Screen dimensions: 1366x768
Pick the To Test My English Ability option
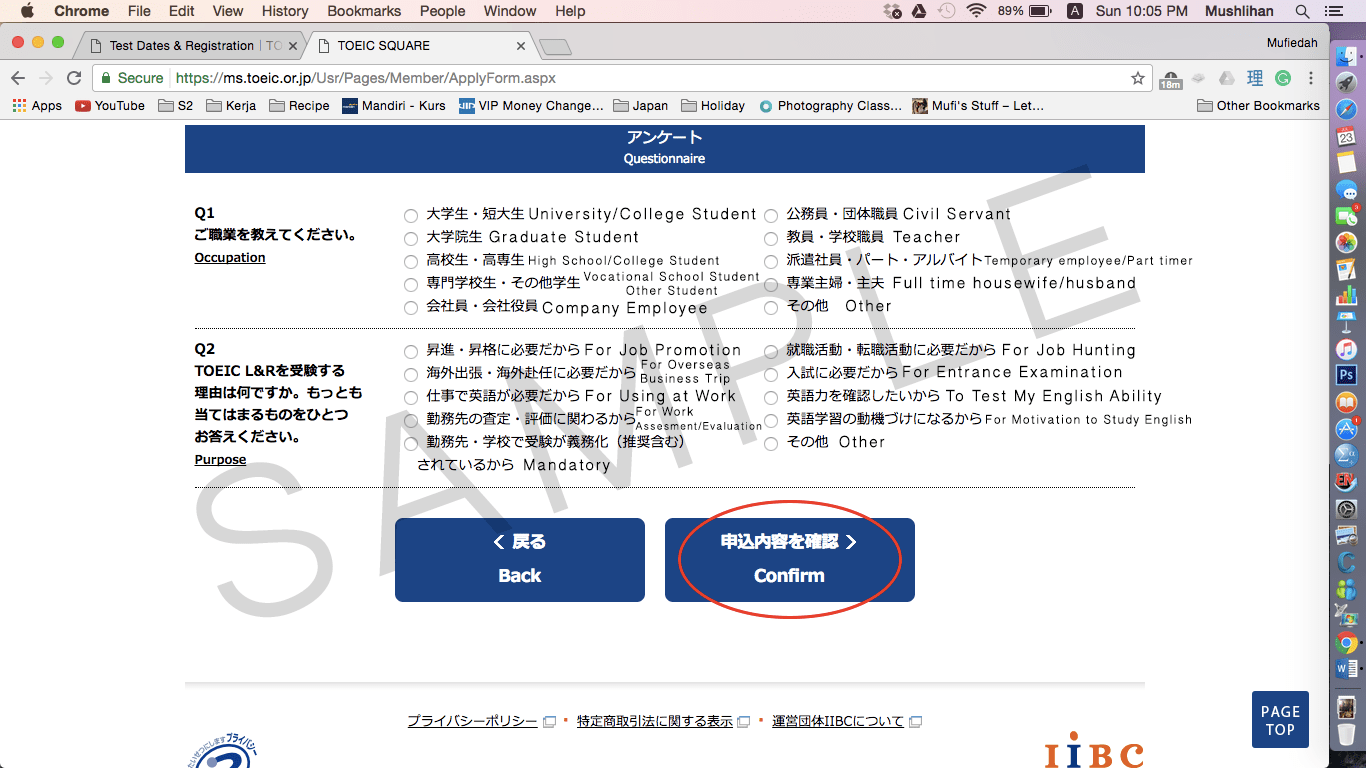tap(771, 398)
